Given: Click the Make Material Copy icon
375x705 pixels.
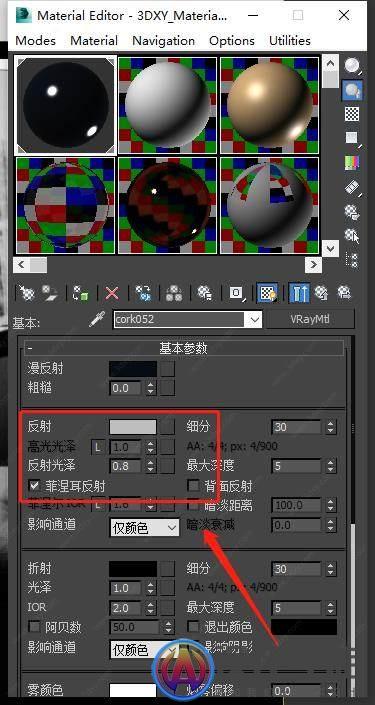Looking at the screenshot, I should click(143, 294).
